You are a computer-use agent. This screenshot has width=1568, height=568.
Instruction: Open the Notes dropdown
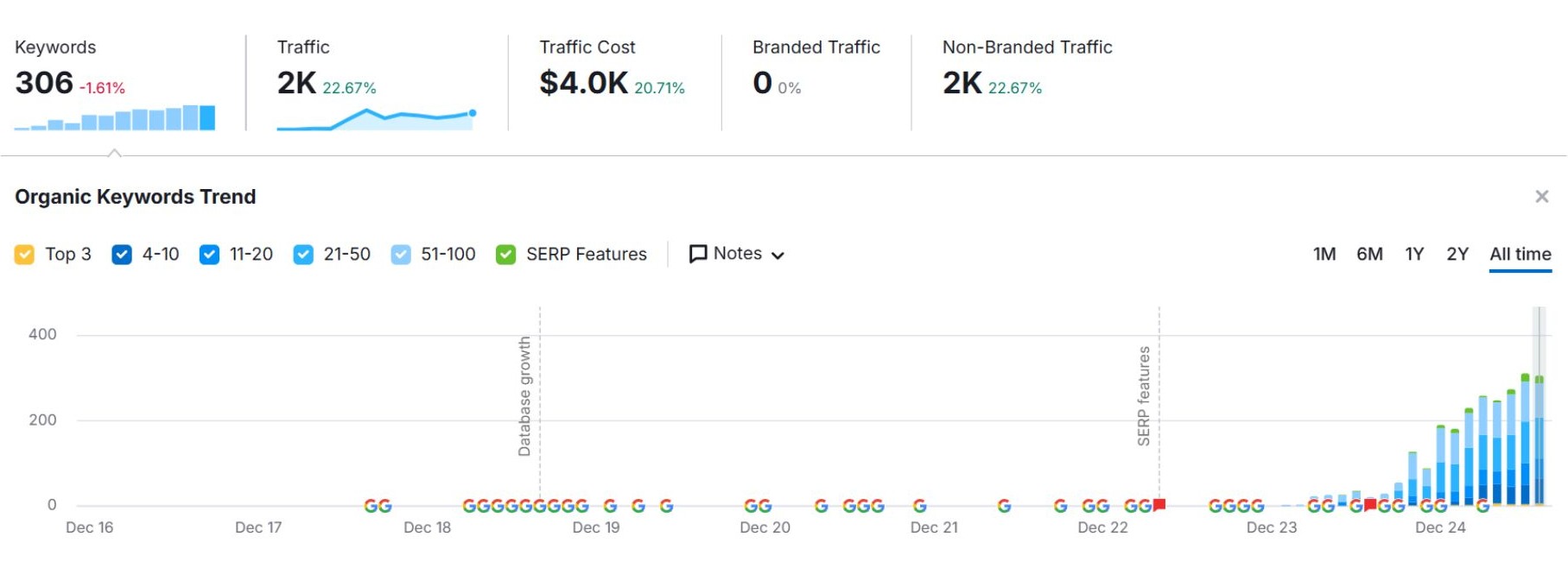coord(778,254)
